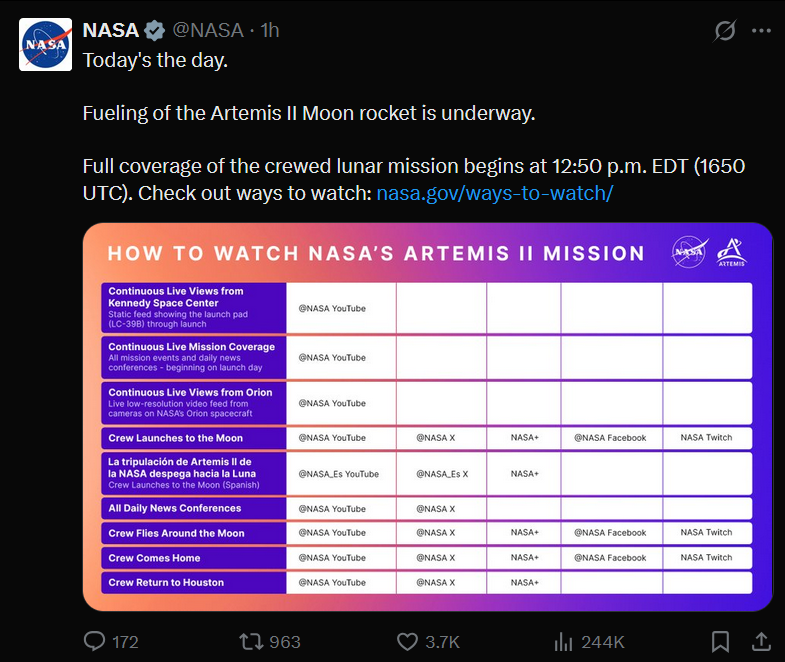The image size is (785, 662).
Task: Click the Grok slashed-circle icon
Action: 725,31
